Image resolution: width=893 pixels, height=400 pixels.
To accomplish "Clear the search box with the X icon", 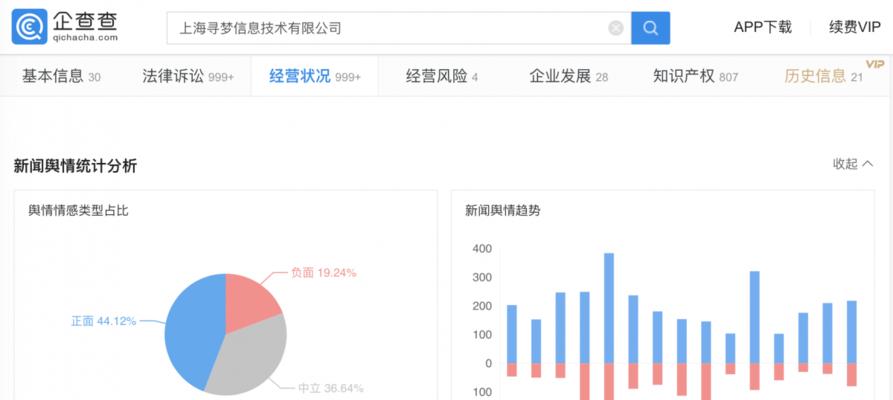I will [616, 28].
